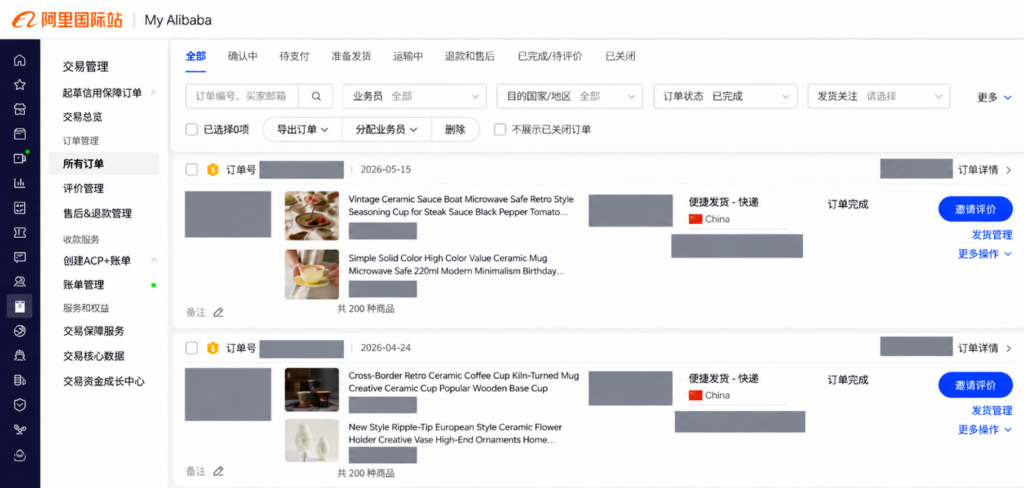Expand 更多操作 on the 2026-04-24 order
1024x488 pixels.
(x=985, y=430)
